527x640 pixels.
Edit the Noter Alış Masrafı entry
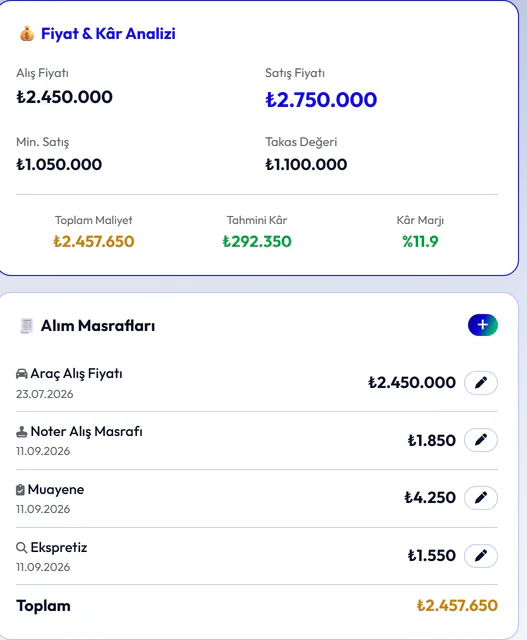(x=481, y=440)
